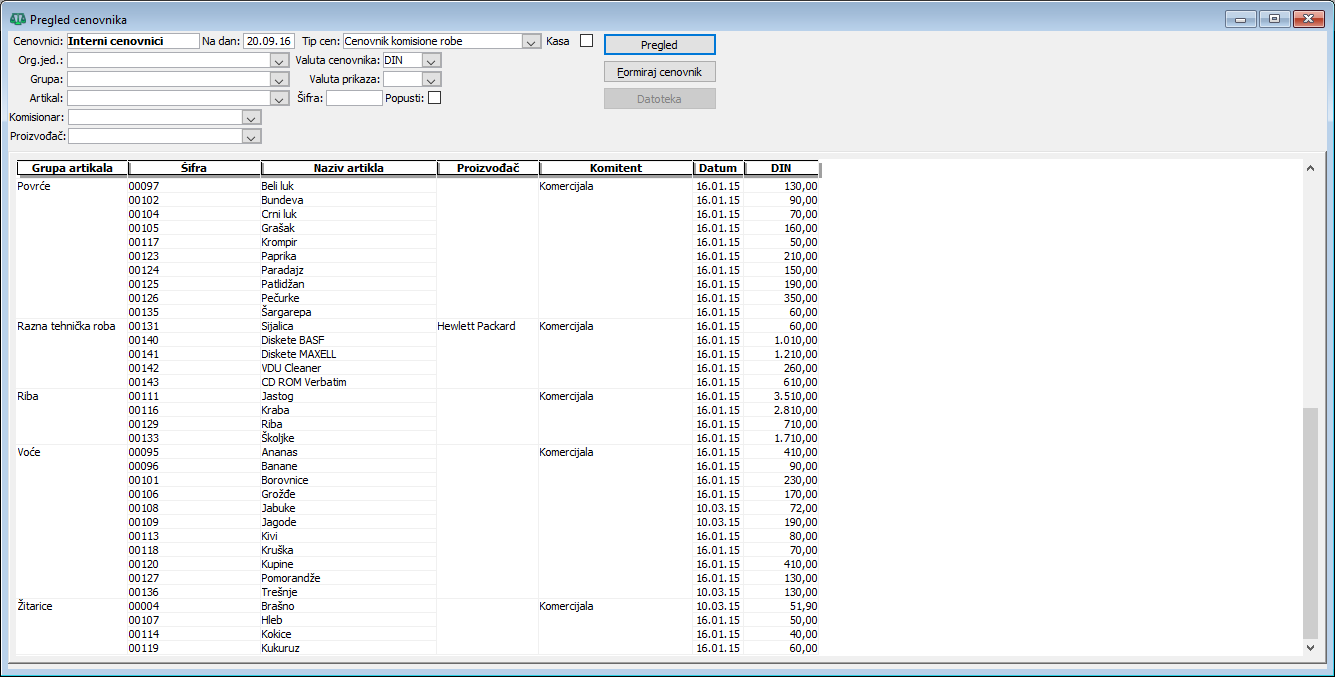The width and height of the screenshot is (1335, 677).
Task: Open the Proizvođač filter dropdown
Action: click(x=252, y=137)
